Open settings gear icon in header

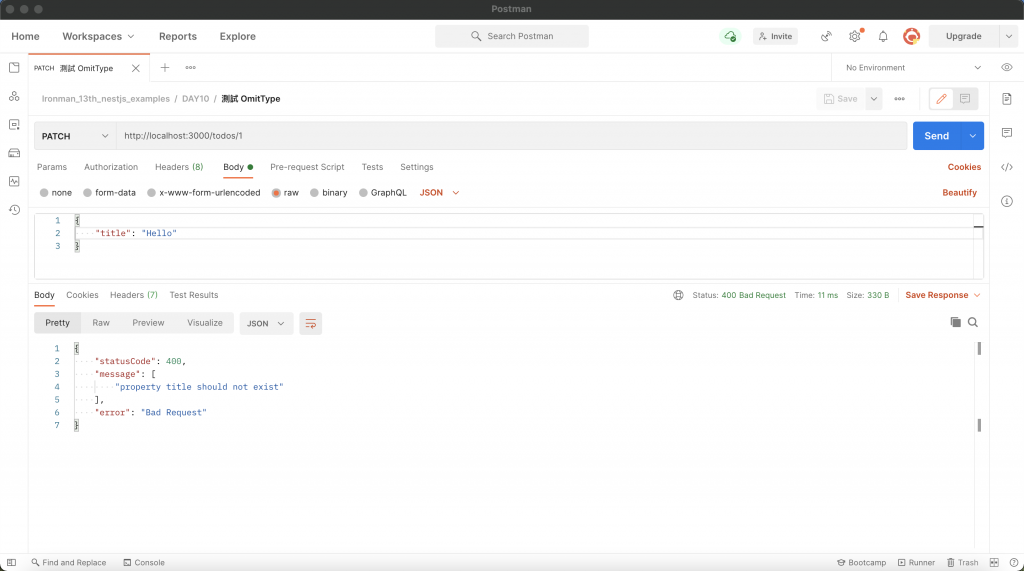[x=855, y=36]
